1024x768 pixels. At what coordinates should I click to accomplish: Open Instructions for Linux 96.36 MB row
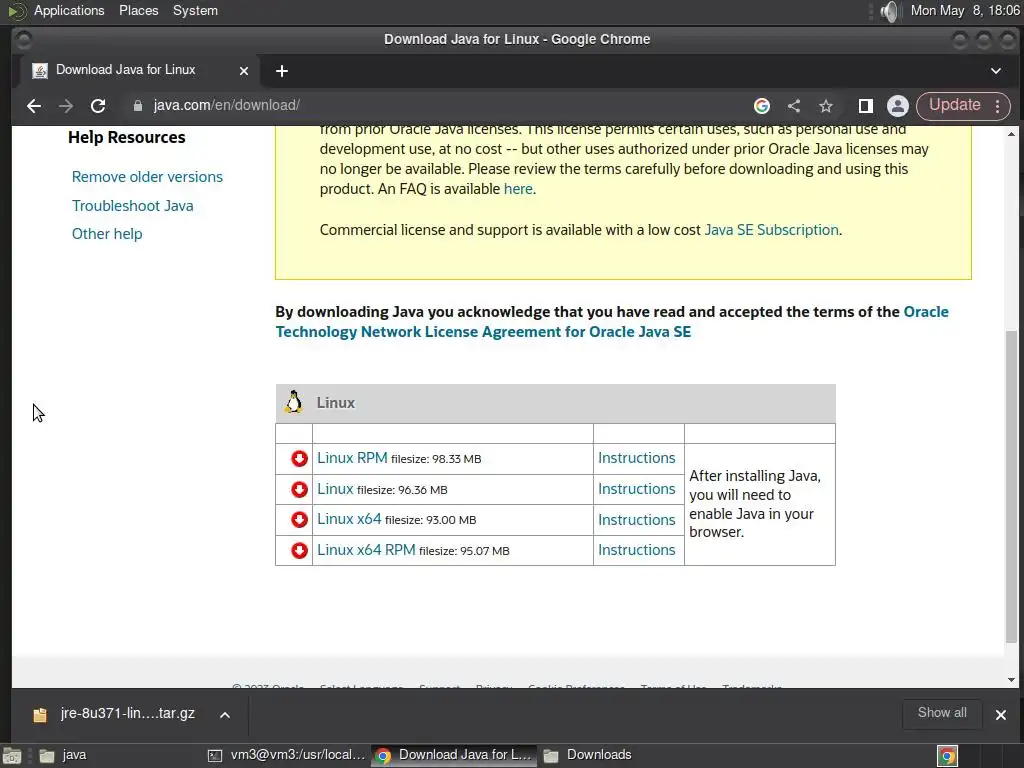636,488
